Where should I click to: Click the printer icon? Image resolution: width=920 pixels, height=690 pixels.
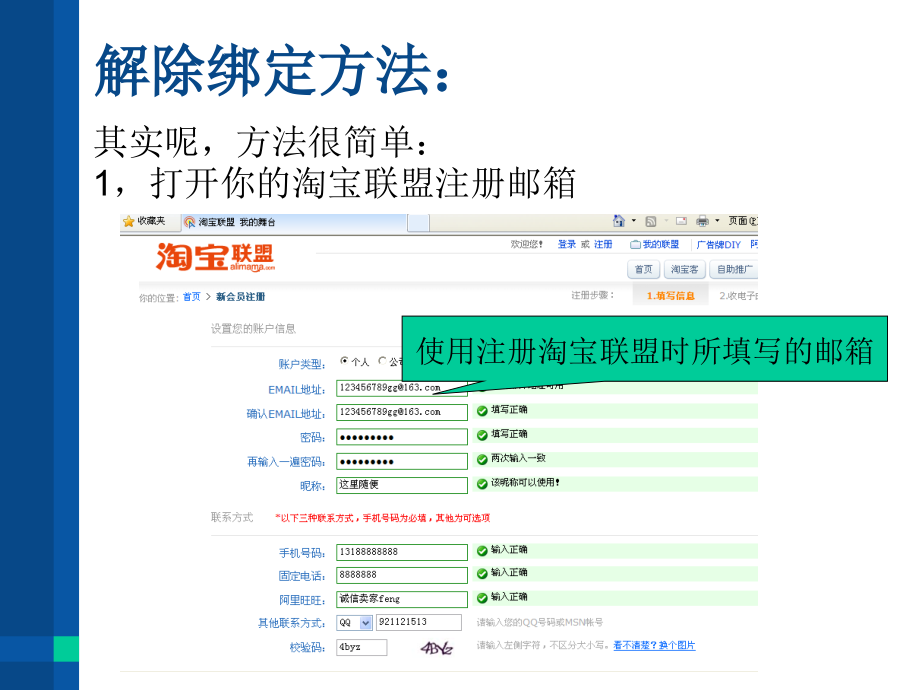(702, 221)
